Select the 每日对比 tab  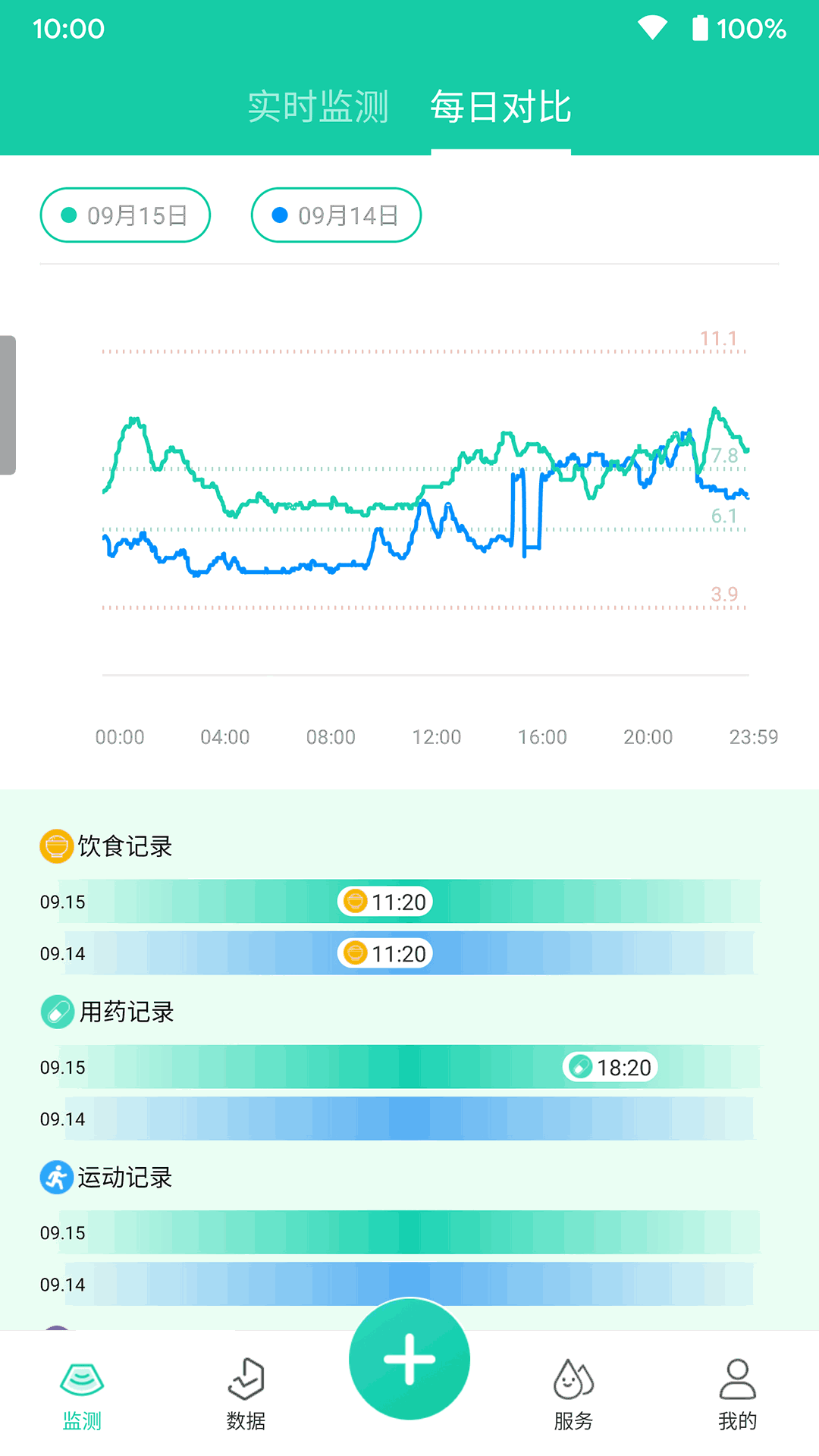[x=500, y=107]
